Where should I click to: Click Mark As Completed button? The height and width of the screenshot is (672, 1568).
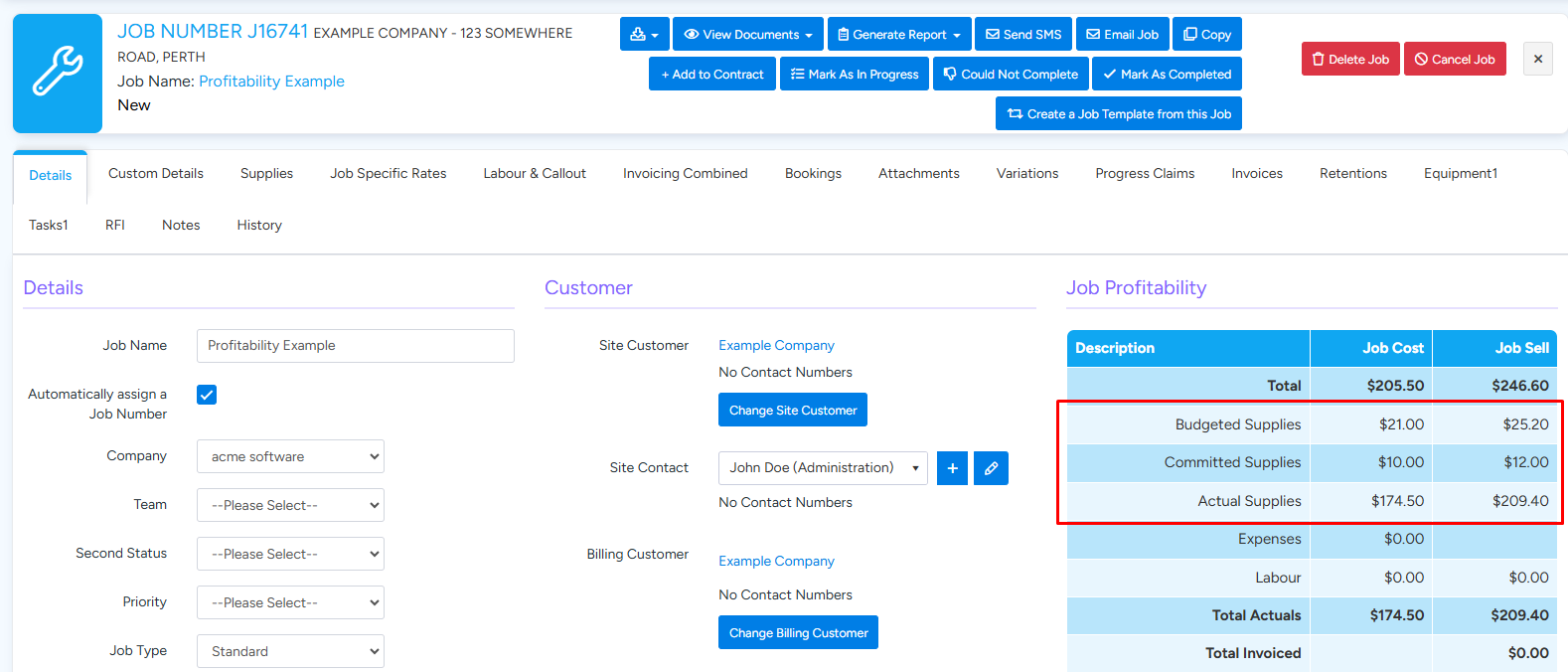(1167, 74)
